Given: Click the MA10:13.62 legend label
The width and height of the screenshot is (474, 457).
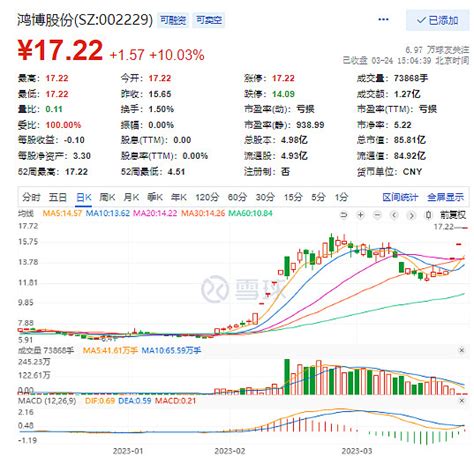Looking at the screenshot, I should 107,213.
